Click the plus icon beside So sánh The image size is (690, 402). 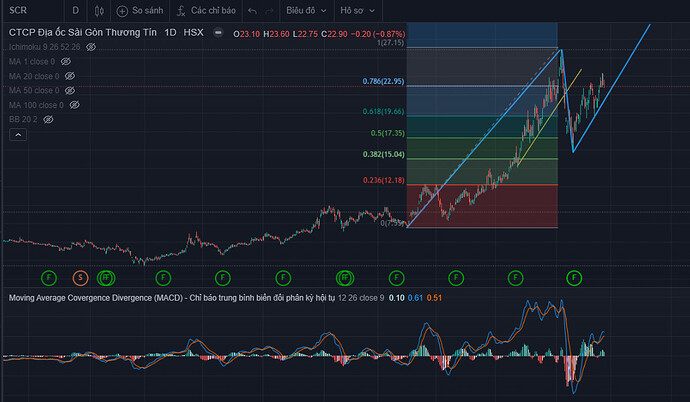click(122, 11)
